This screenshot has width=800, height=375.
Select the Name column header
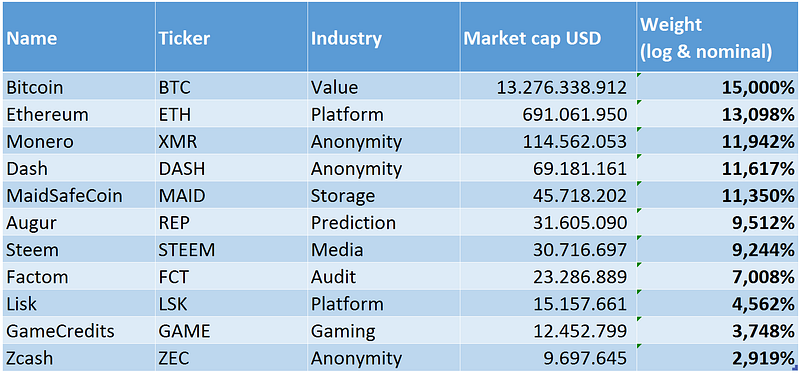pos(79,37)
